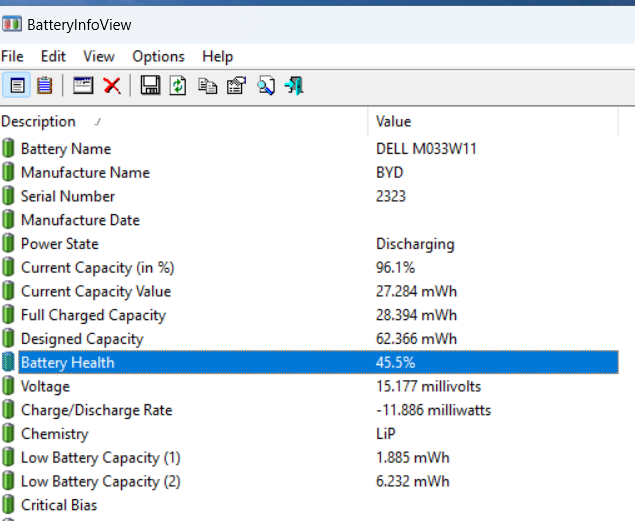This screenshot has width=635, height=521.
Task: Select the Low Battery Capacity (1) row
Action: click(101, 458)
